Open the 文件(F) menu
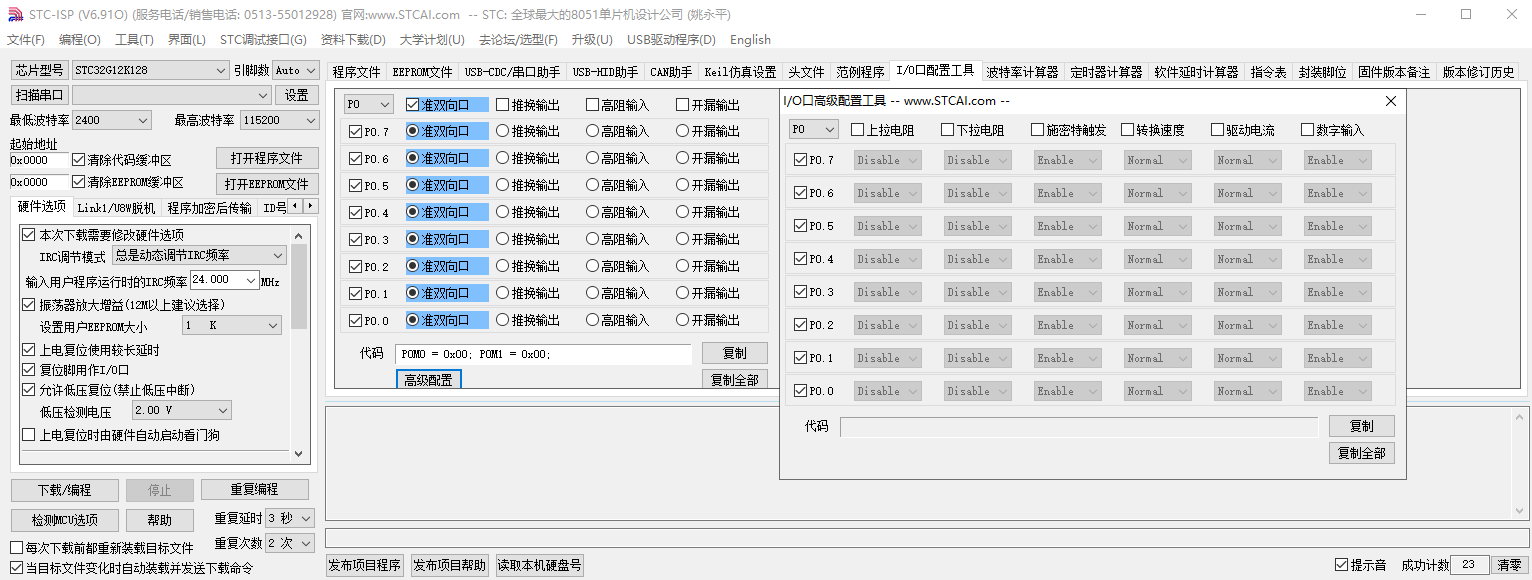 pyautogui.click(x=26, y=40)
